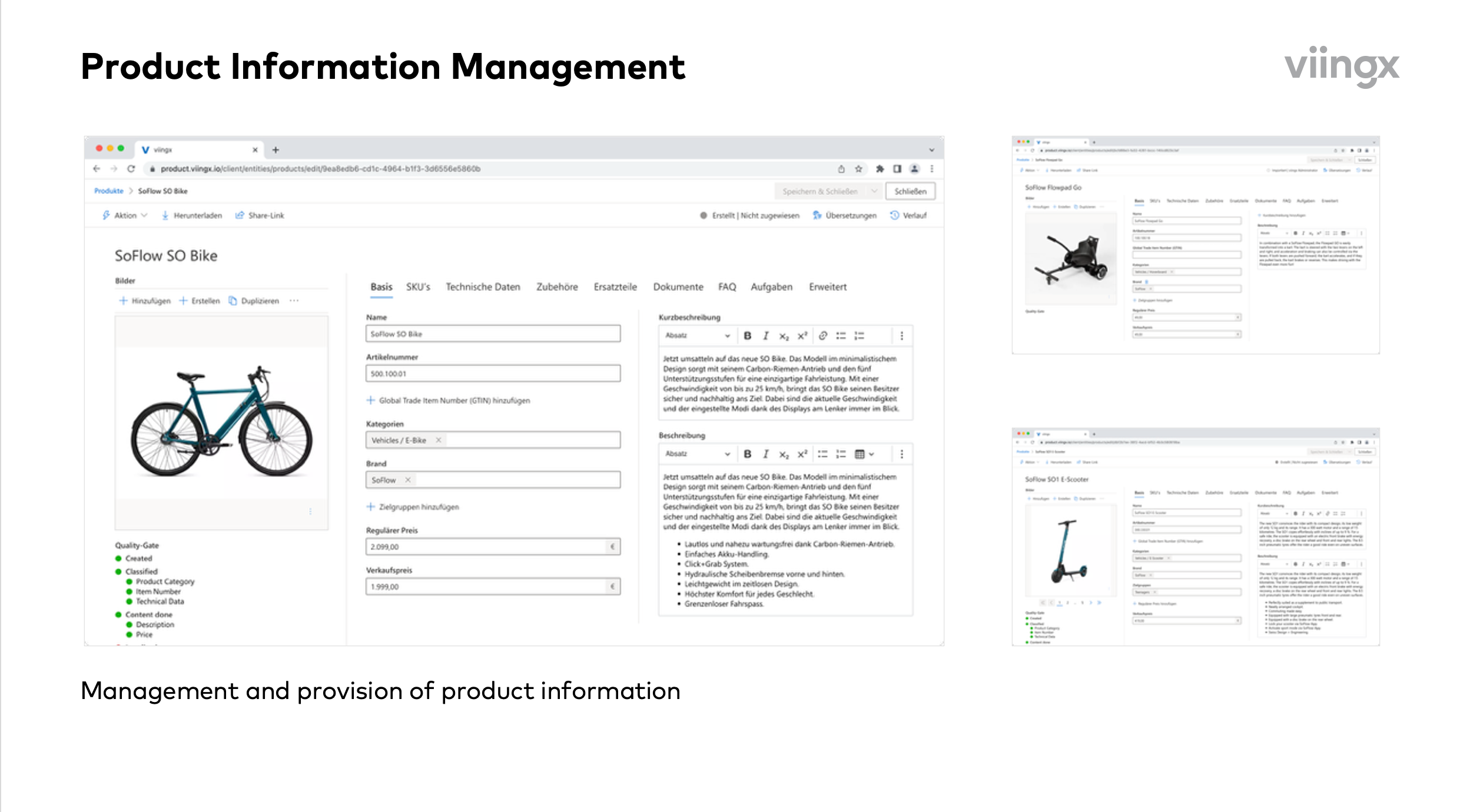The height and width of the screenshot is (812, 1460).
Task: Click Zielgruppen hinzufügen link
Action: (413, 507)
